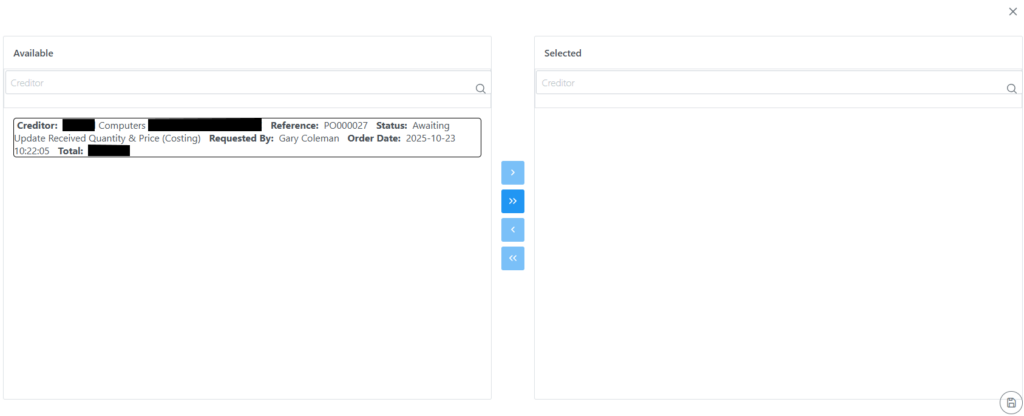The height and width of the screenshot is (416, 1024).
Task: Click the save icon at bottom right
Action: 1010,402
